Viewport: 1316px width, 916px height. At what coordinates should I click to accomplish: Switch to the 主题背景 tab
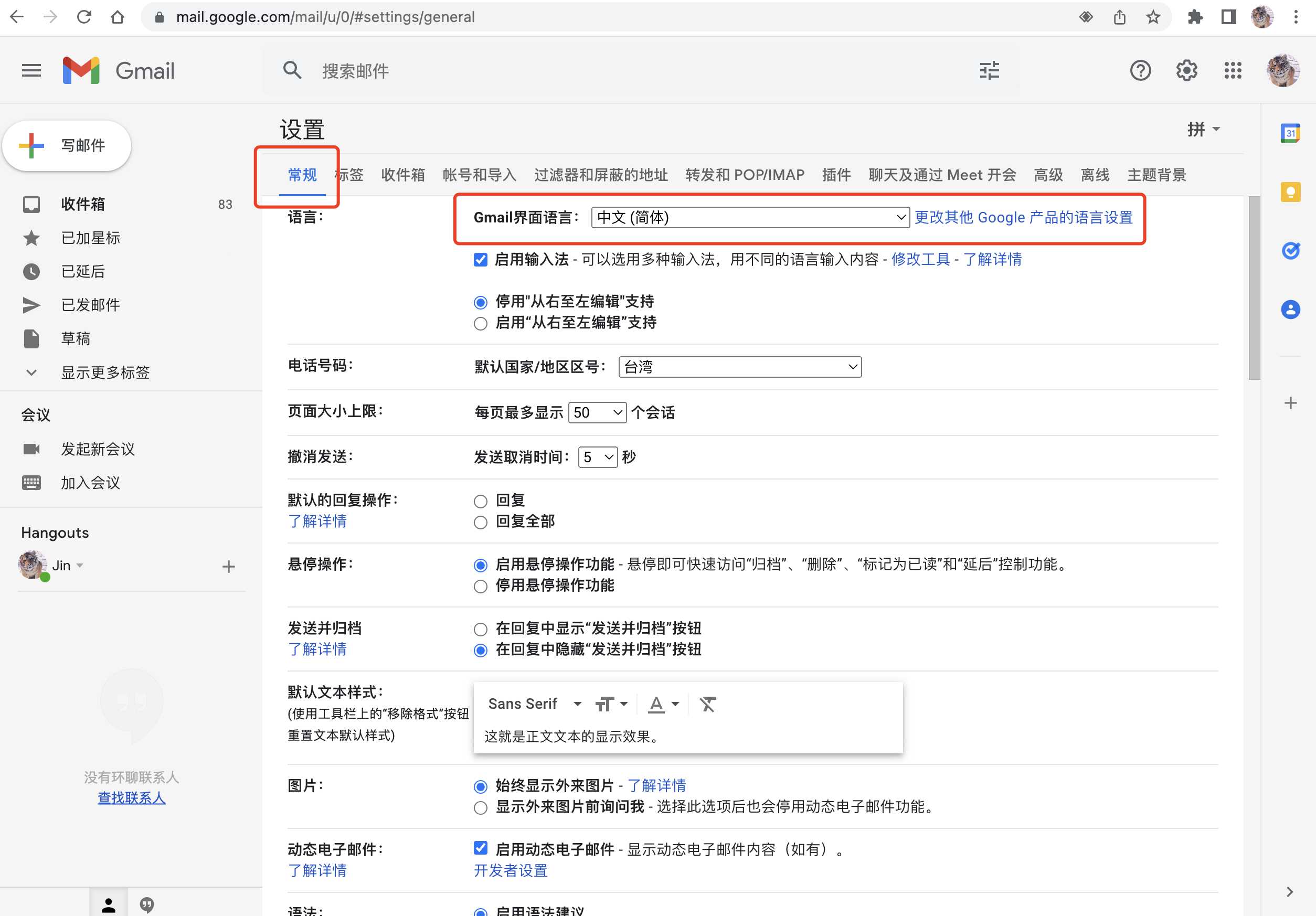tap(1156, 175)
